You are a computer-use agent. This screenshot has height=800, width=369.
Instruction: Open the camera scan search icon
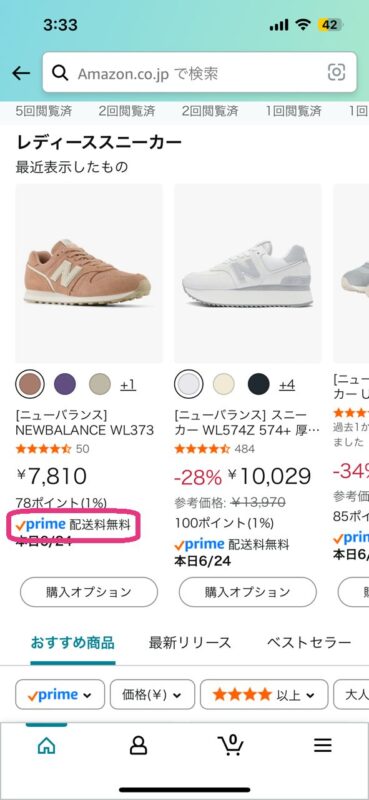[336, 73]
